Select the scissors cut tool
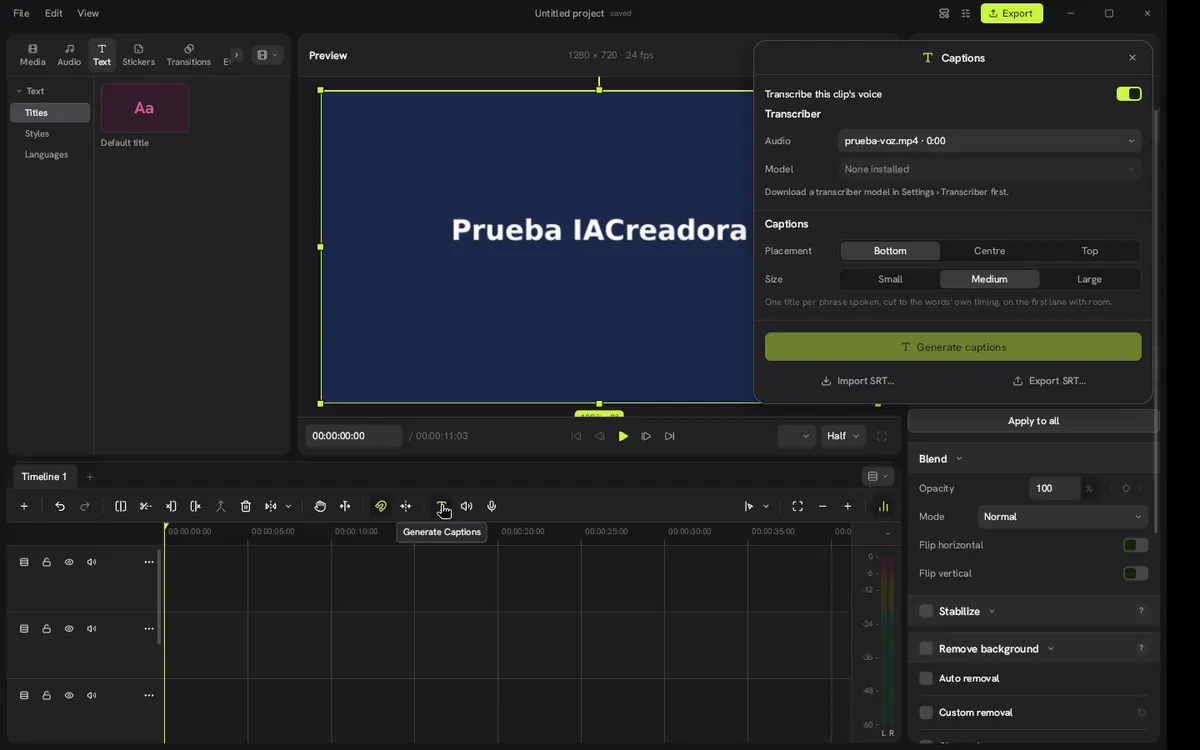Screen dimensions: 1200x750 pos(146,506)
